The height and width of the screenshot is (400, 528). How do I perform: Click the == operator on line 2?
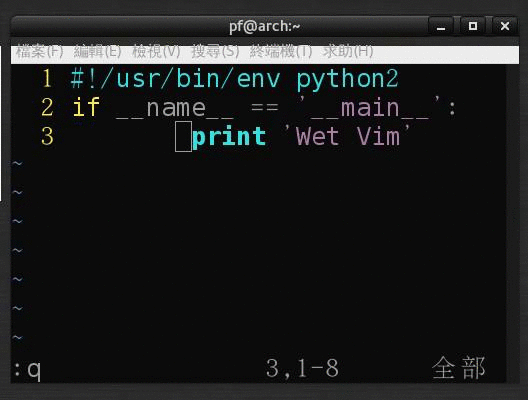(265, 108)
